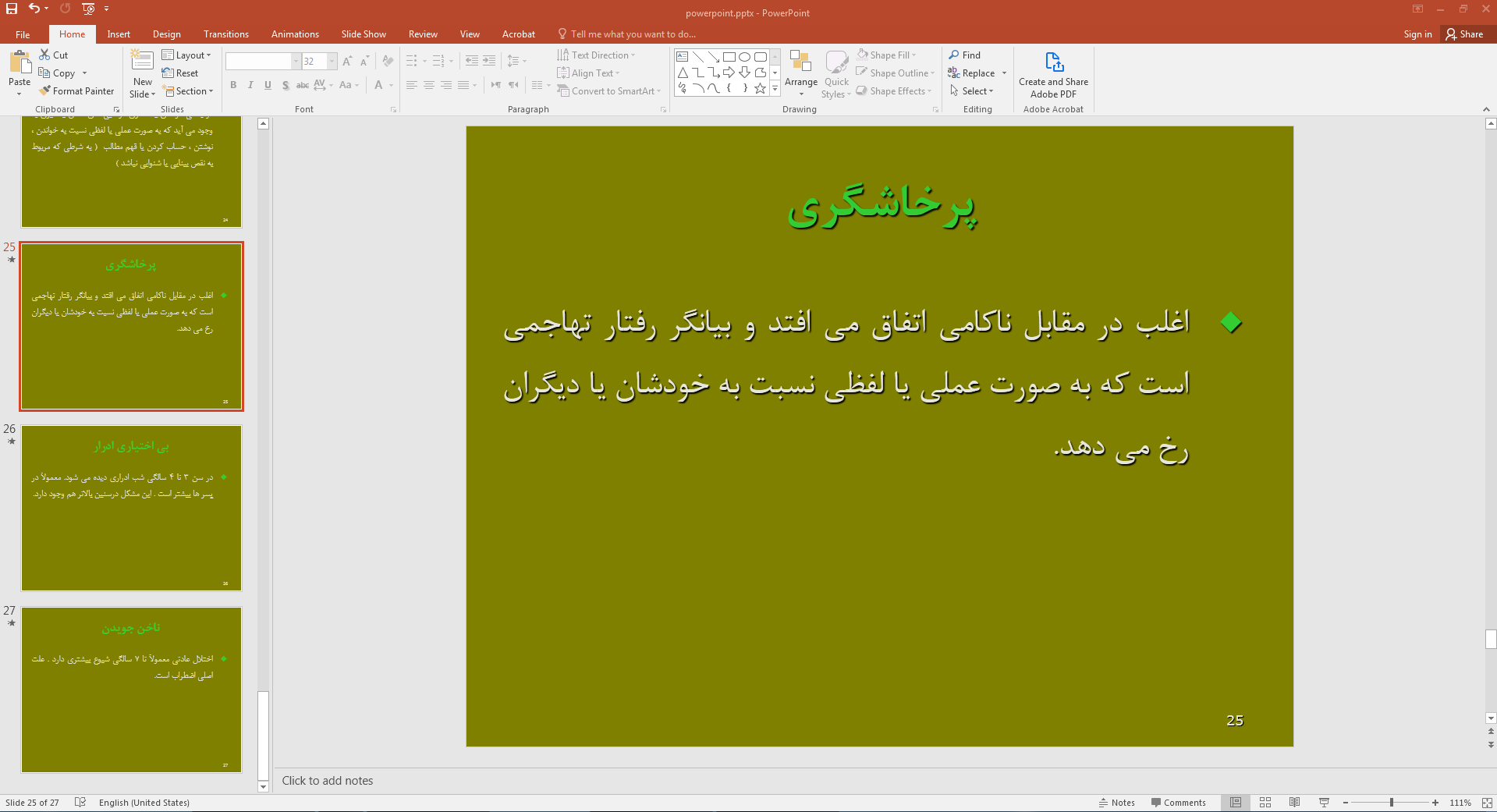Switch to the Animations tab
The image size is (1497, 812).
tap(295, 34)
